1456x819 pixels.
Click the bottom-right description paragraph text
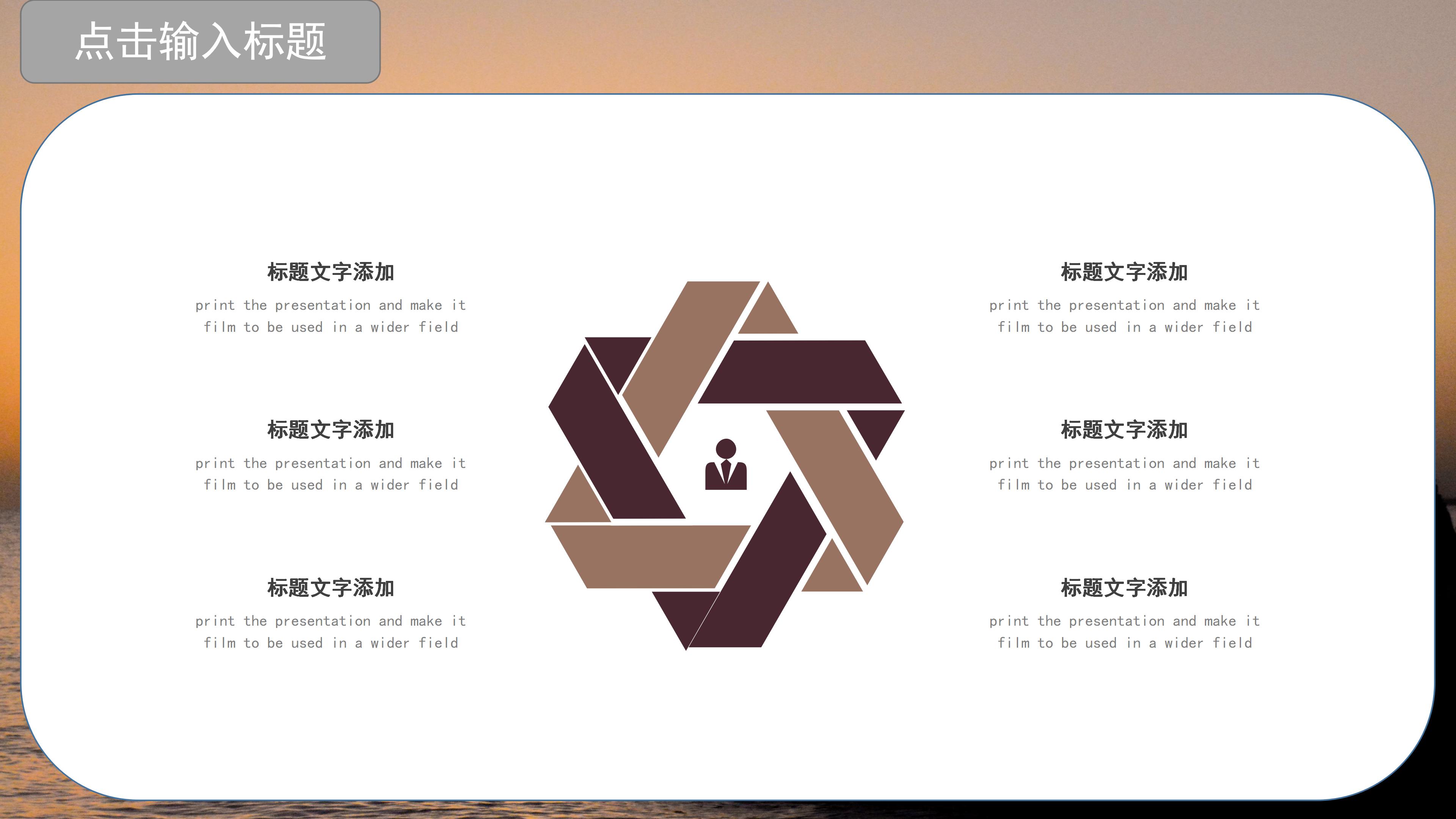[1124, 632]
